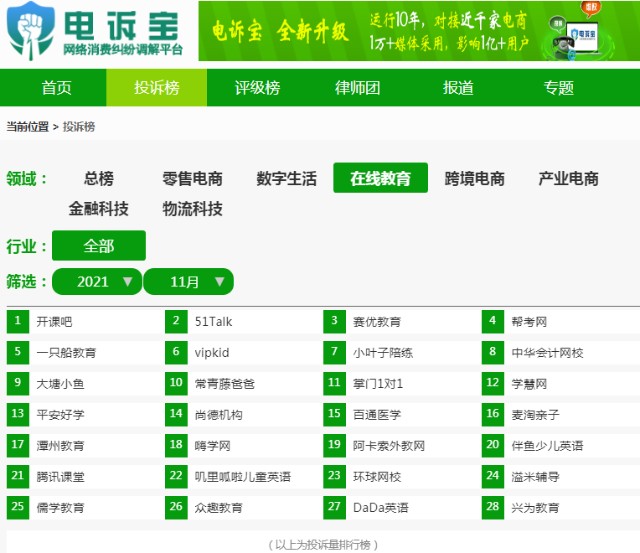
Task: Select the 跨境电商 category
Action: tap(475, 178)
